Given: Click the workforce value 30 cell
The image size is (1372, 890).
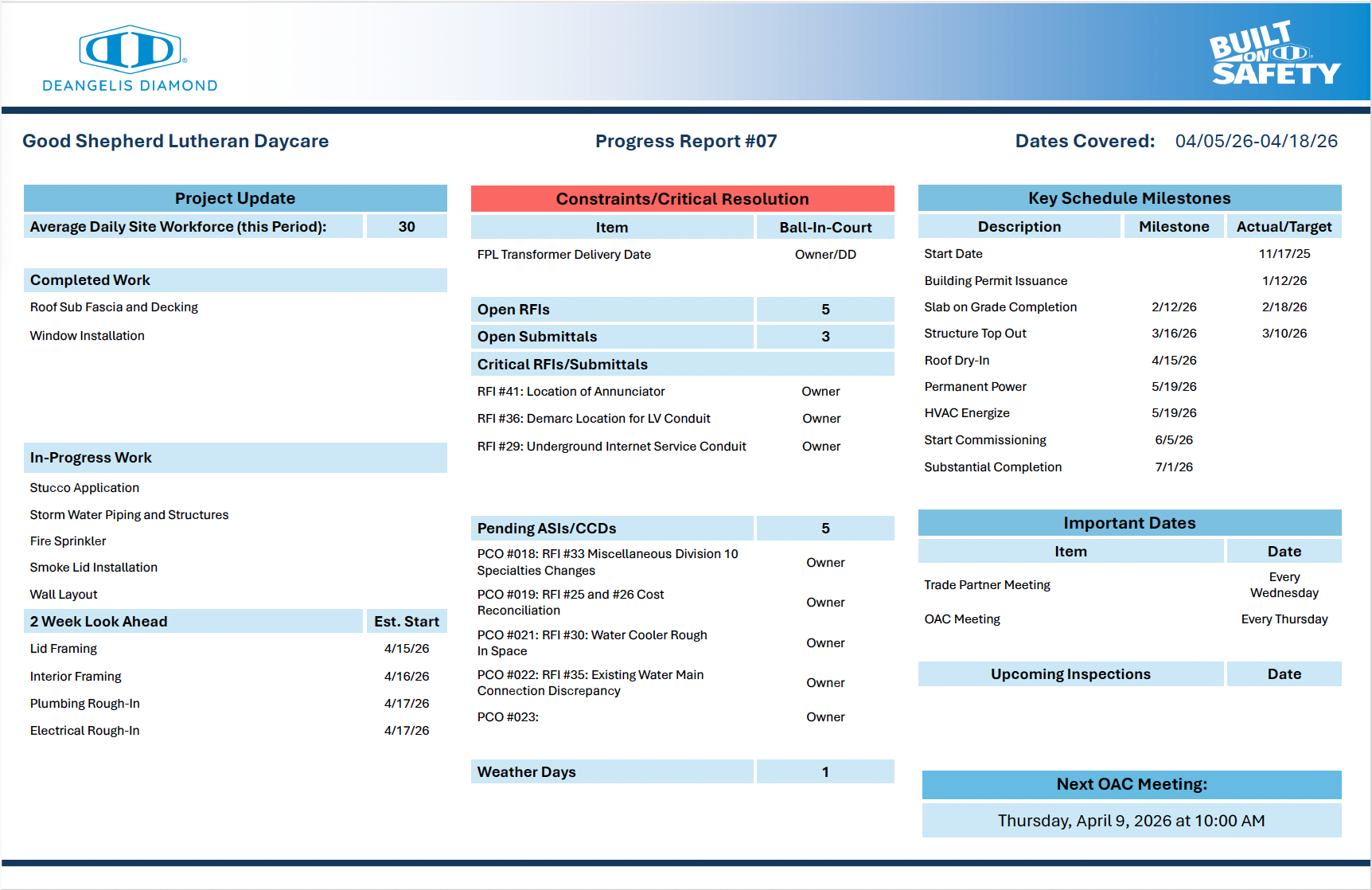Looking at the screenshot, I should (407, 227).
